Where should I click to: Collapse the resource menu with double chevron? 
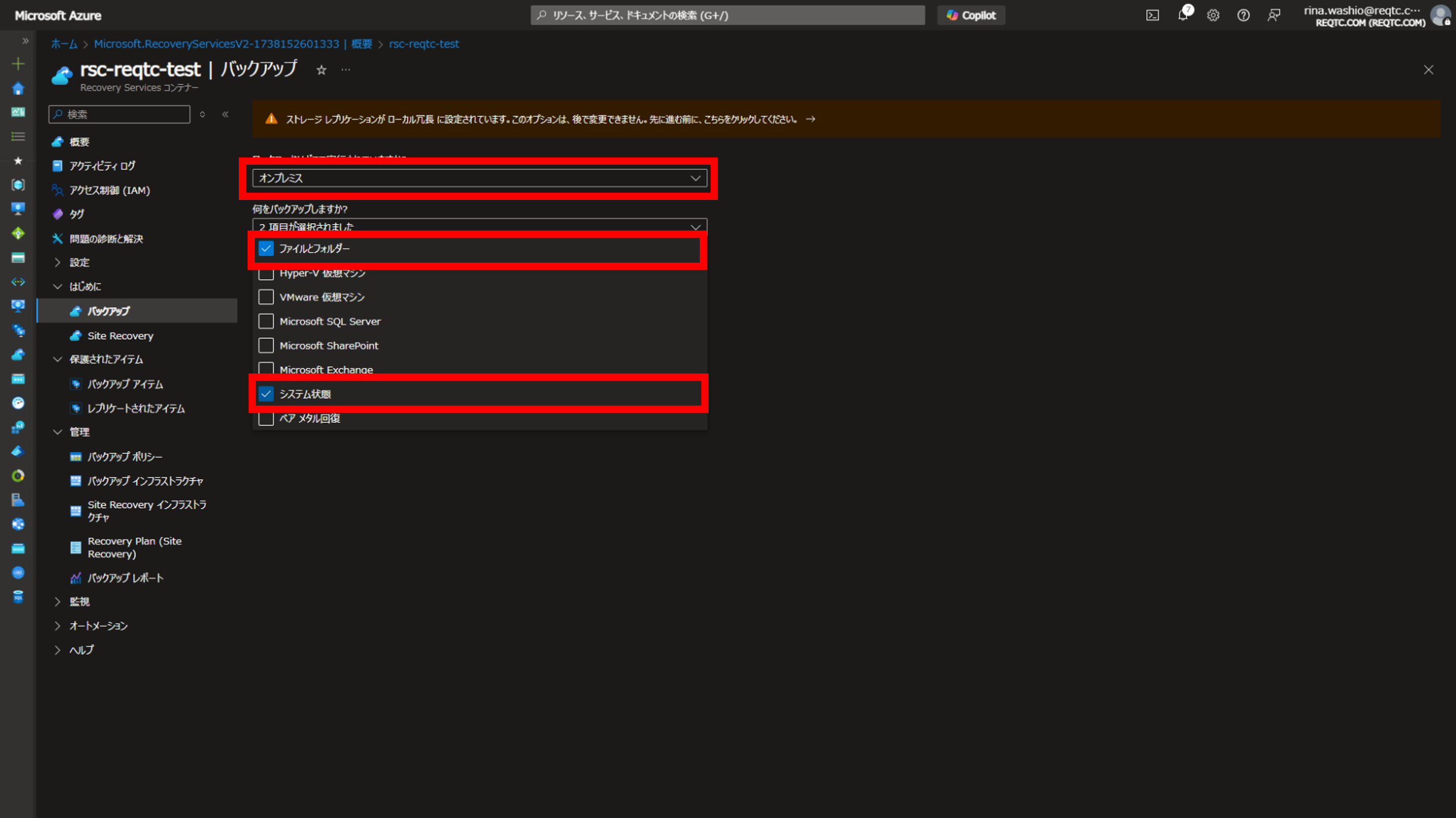pos(225,114)
